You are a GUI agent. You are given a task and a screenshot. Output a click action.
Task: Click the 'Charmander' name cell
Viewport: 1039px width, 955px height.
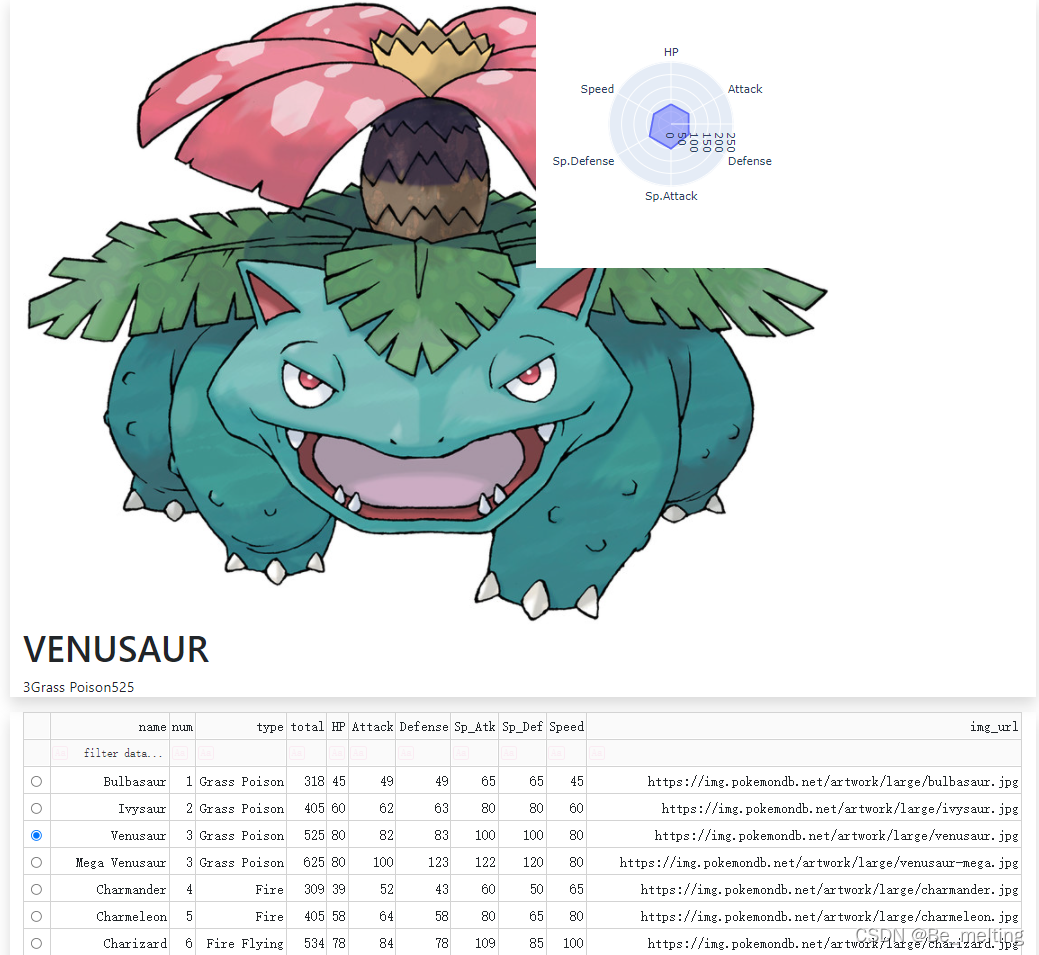(110, 889)
